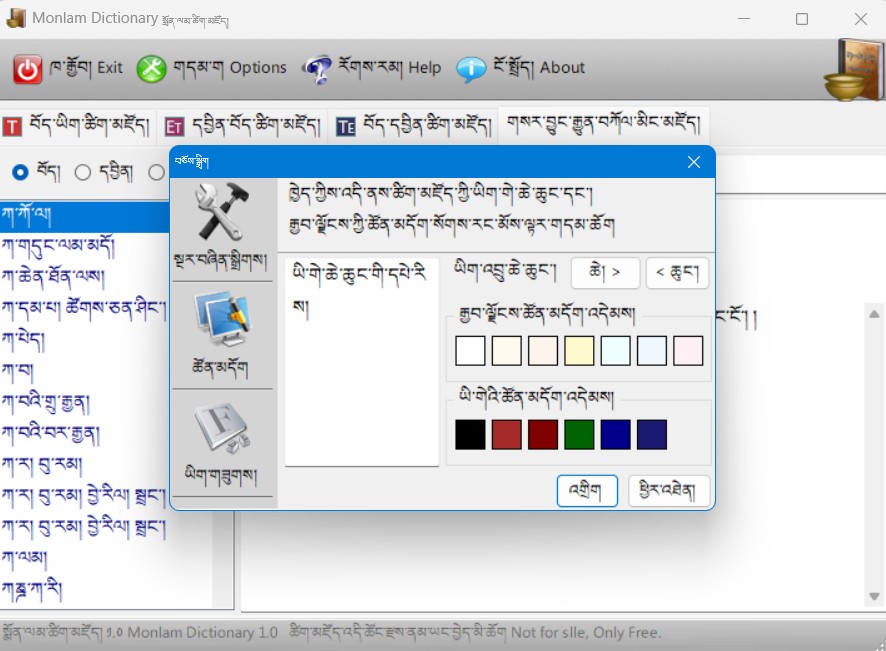Enable the second language radio button

pos(83,171)
